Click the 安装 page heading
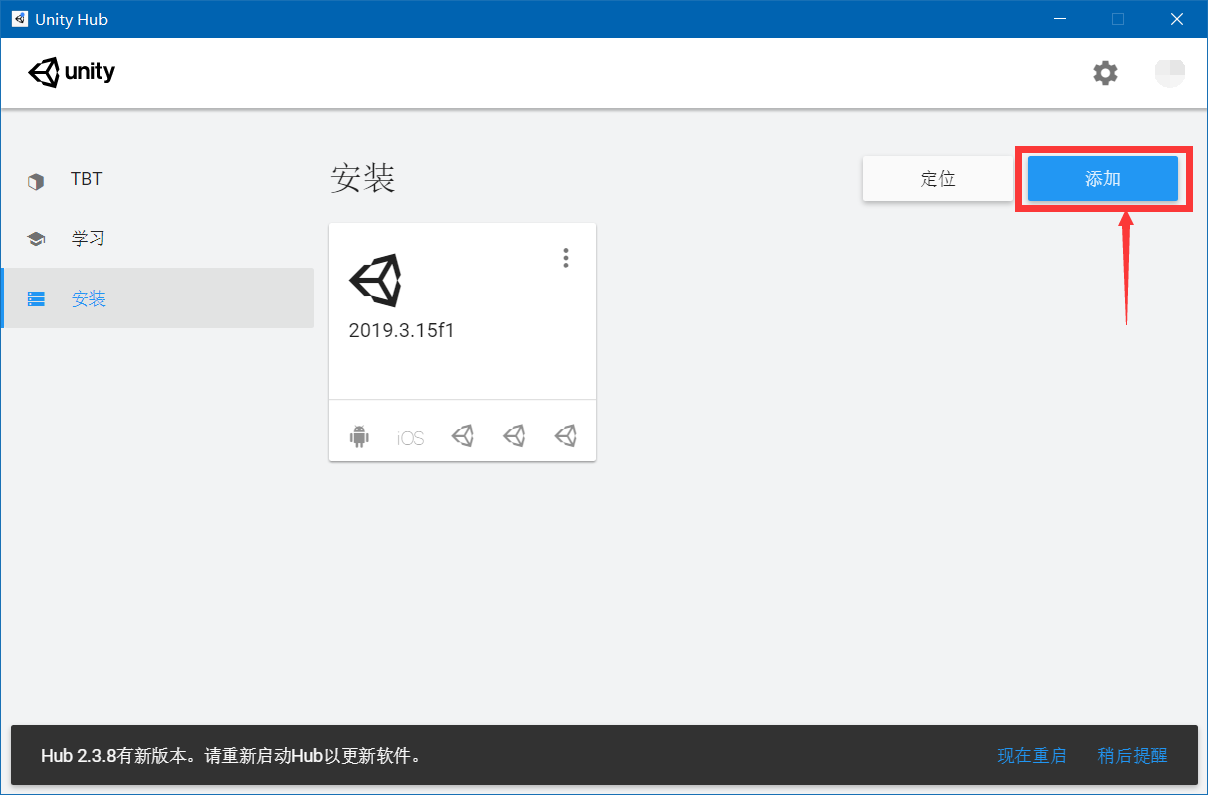The image size is (1208, 795). point(363,179)
